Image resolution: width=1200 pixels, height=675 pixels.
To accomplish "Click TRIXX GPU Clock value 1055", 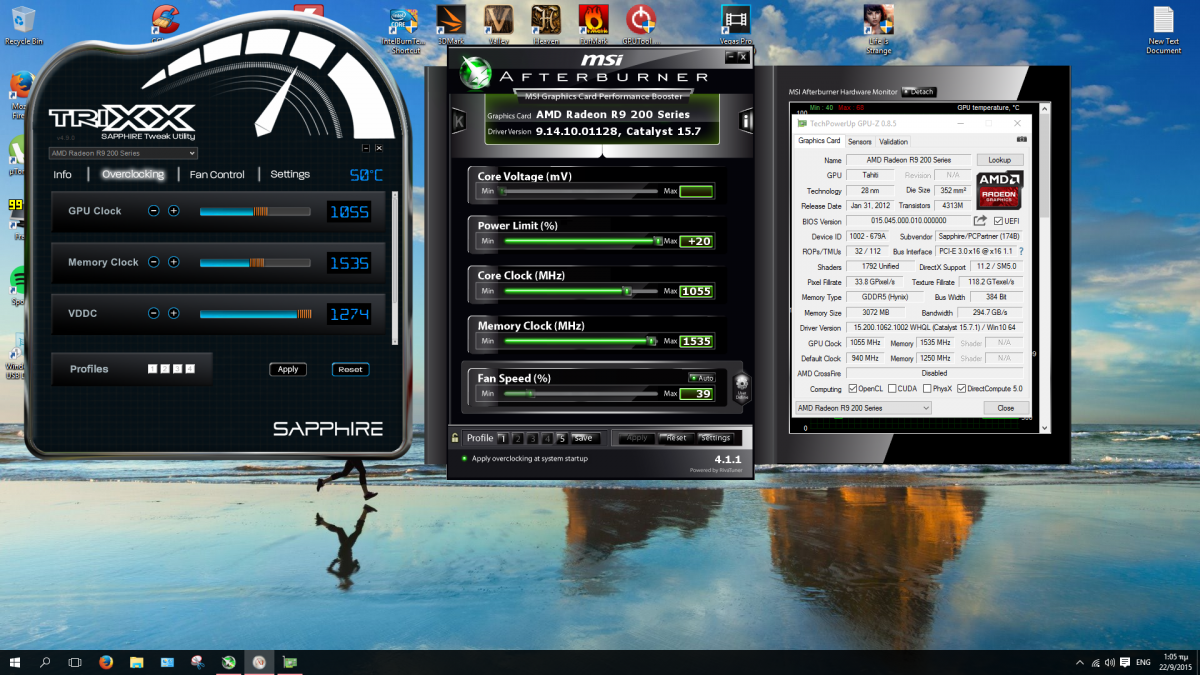I will 349,211.
